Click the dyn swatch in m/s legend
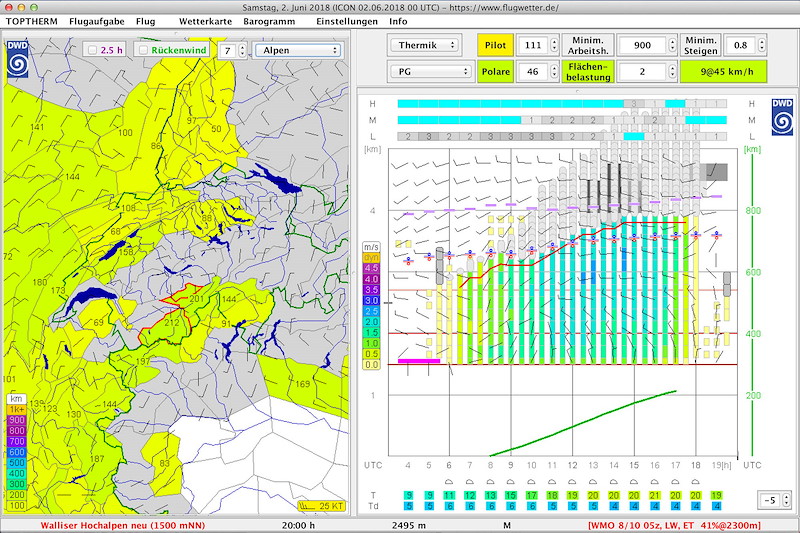Screen dimensions: 800x533 371,258
